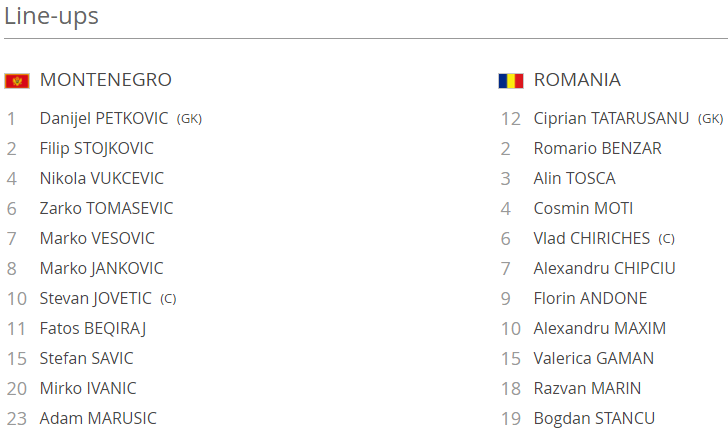Click the Line-ups section heading
Viewport: 728px width, 440px height.
coord(51,16)
